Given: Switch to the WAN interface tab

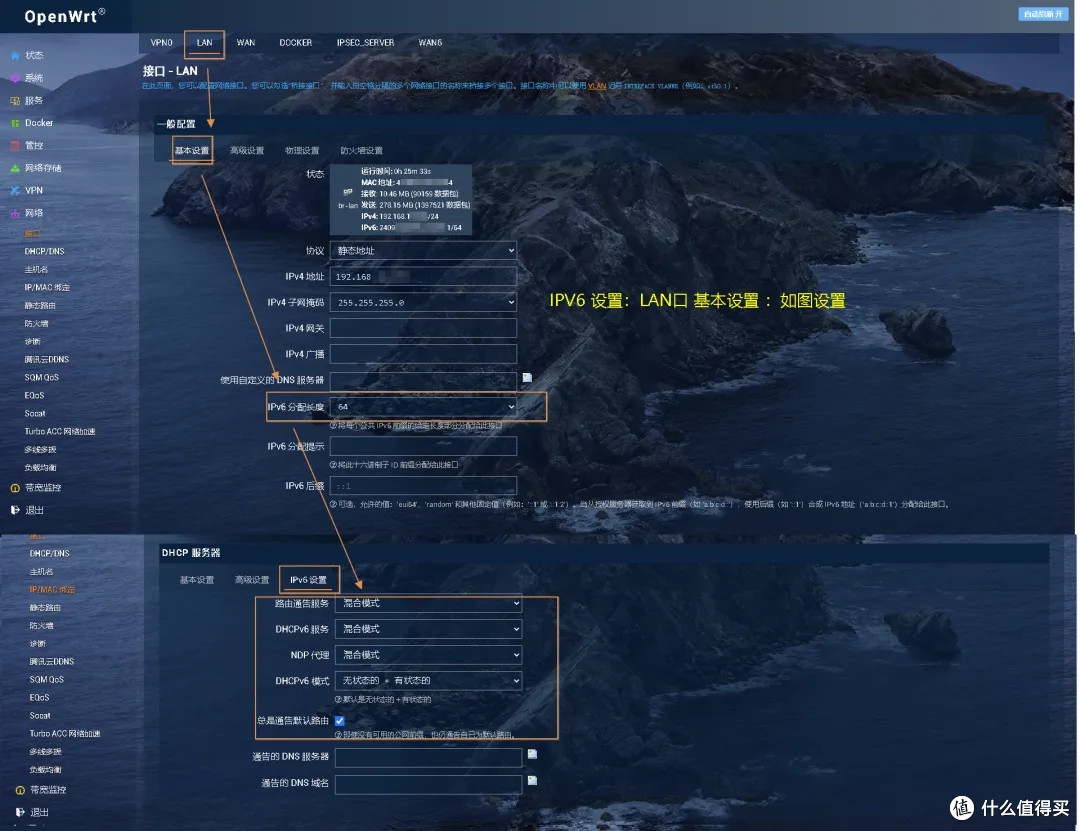Looking at the screenshot, I should coord(246,43).
